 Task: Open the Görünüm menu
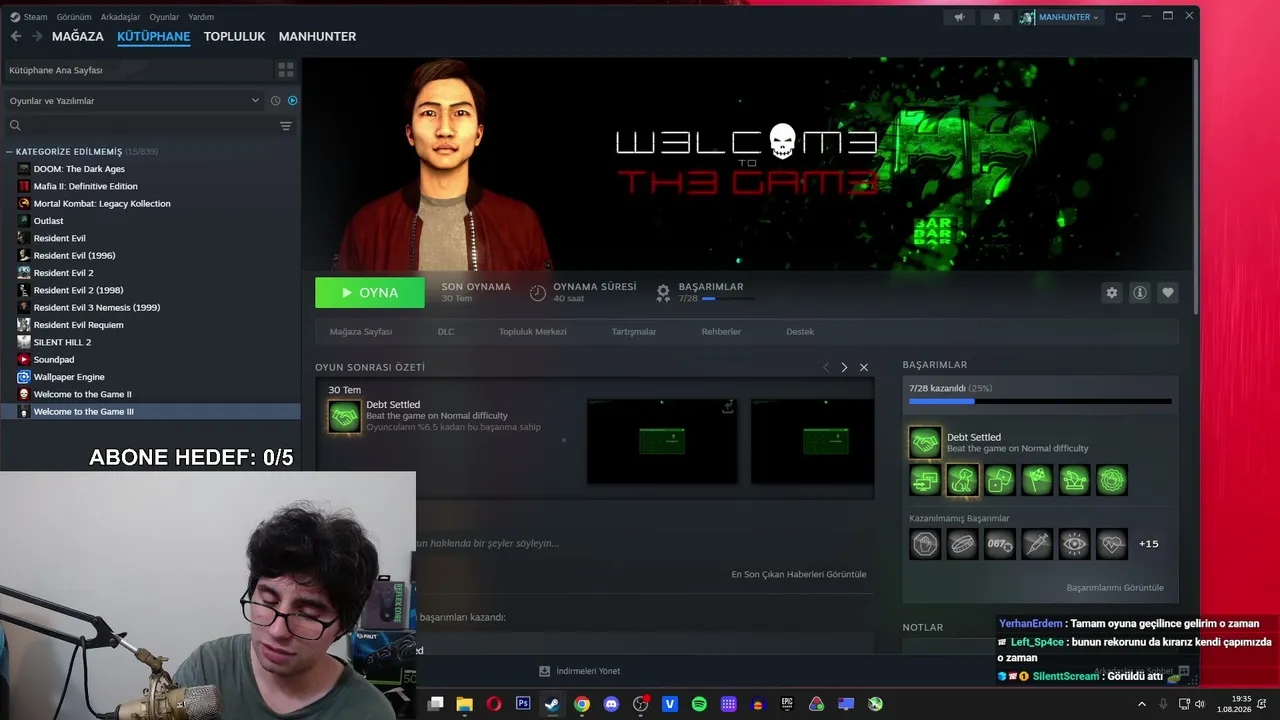[74, 17]
